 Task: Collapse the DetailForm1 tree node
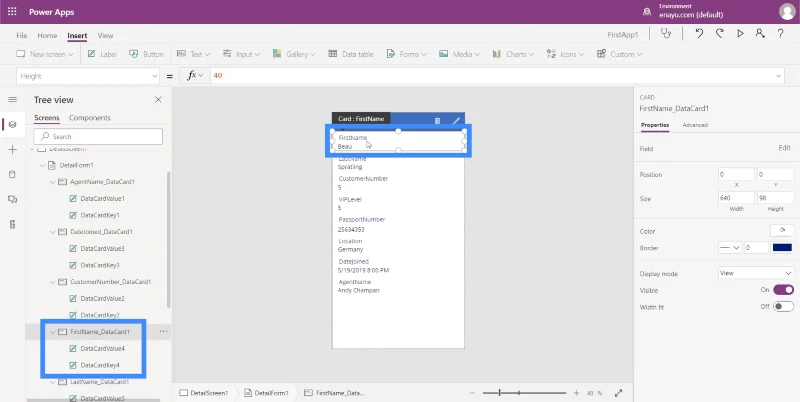pos(42,165)
